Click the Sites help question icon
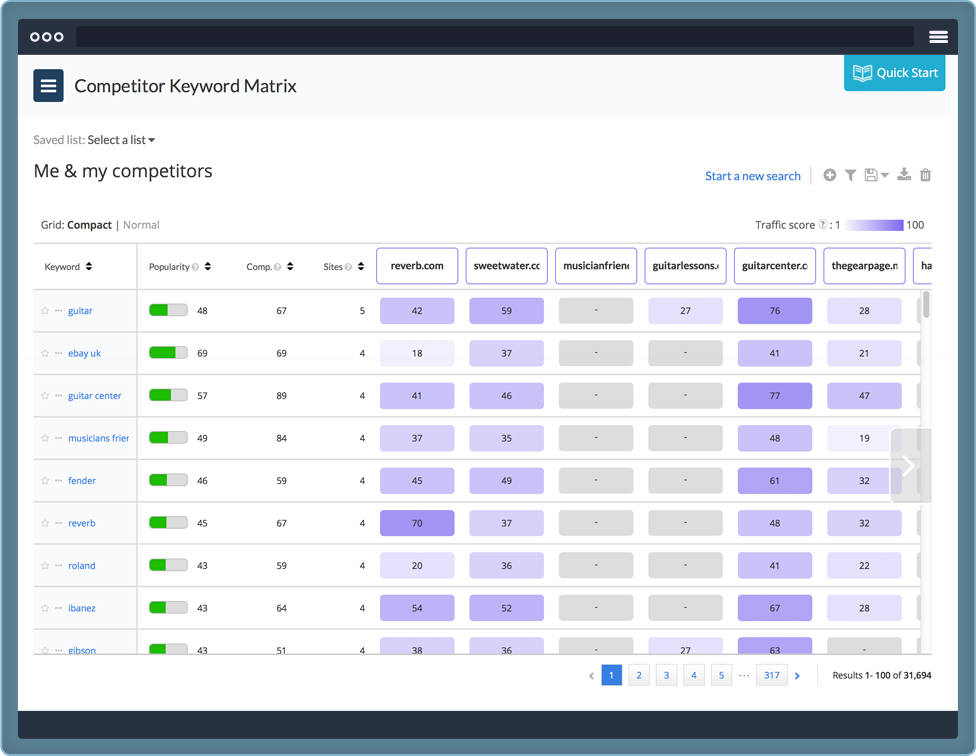The height and width of the screenshot is (756, 976). 349,267
